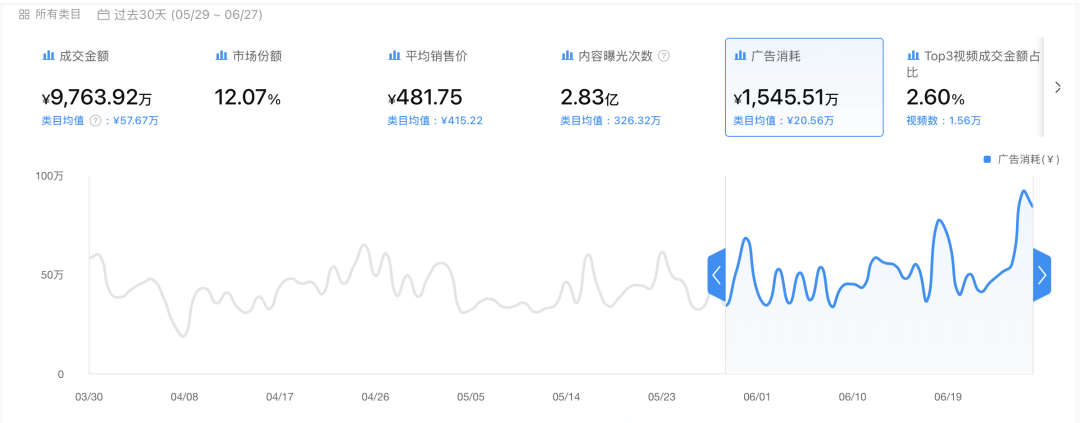Select the 内容曝光次数 metric card
Image resolution: width=1080 pixels, height=423 pixels.
(x=631, y=87)
